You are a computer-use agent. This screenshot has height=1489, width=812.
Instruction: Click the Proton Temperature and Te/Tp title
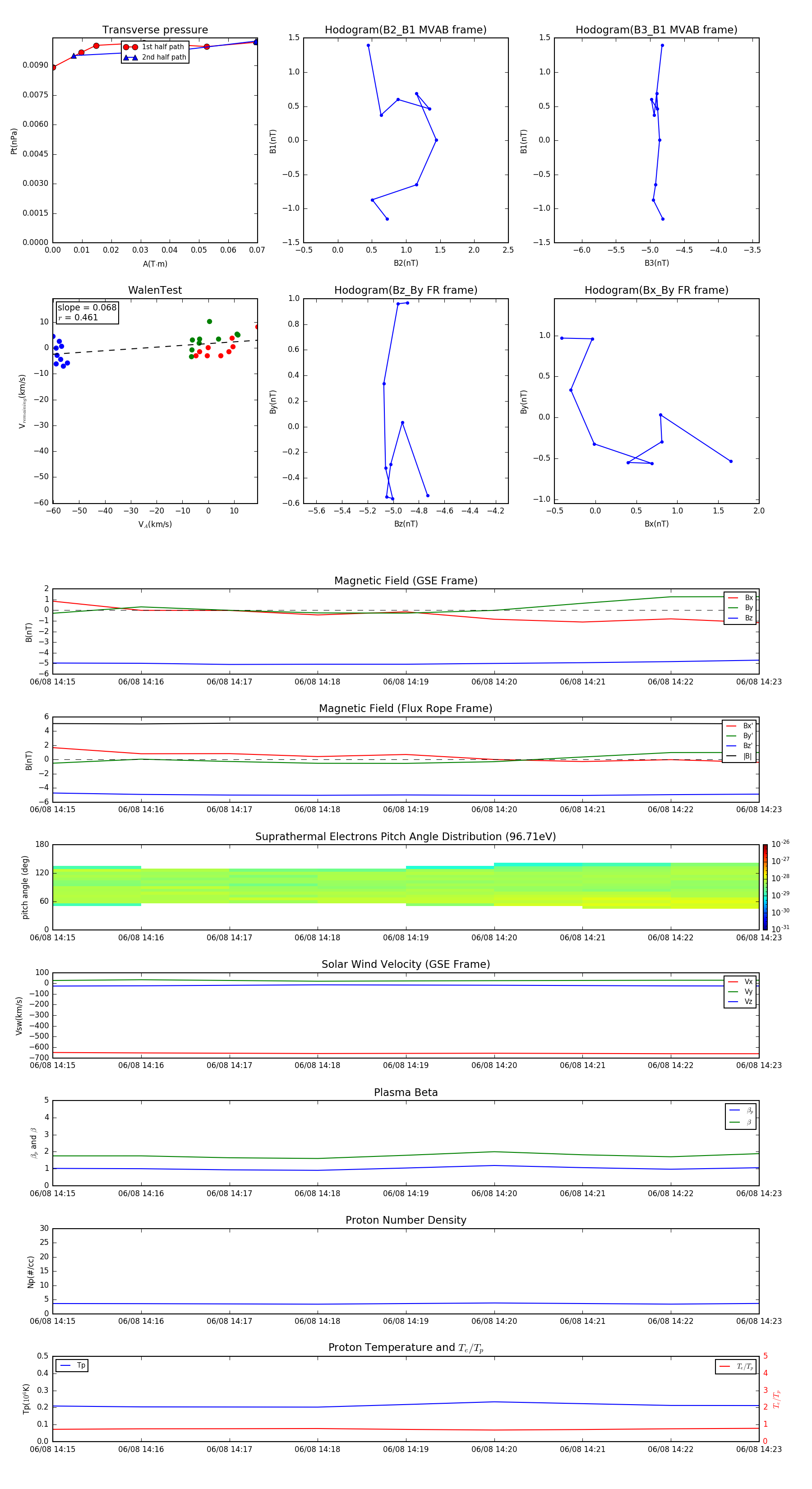pos(406,1347)
